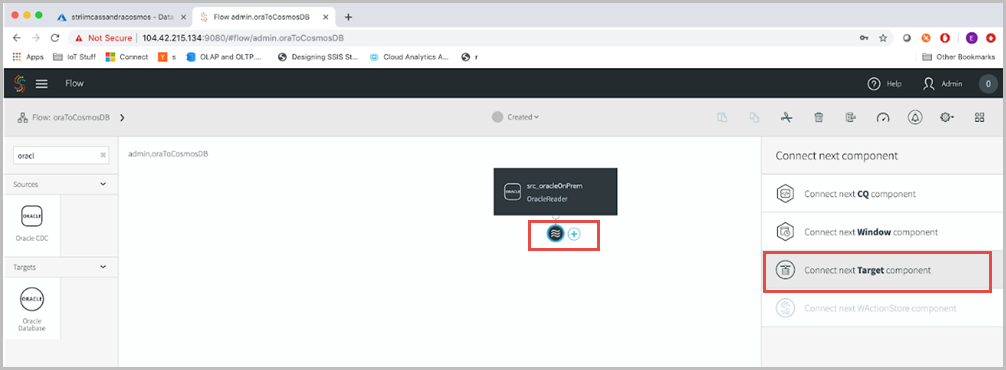The width and height of the screenshot is (1006, 370).
Task: Select the src_oracleOnPrem OracleReader node
Action: click(556, 192)
